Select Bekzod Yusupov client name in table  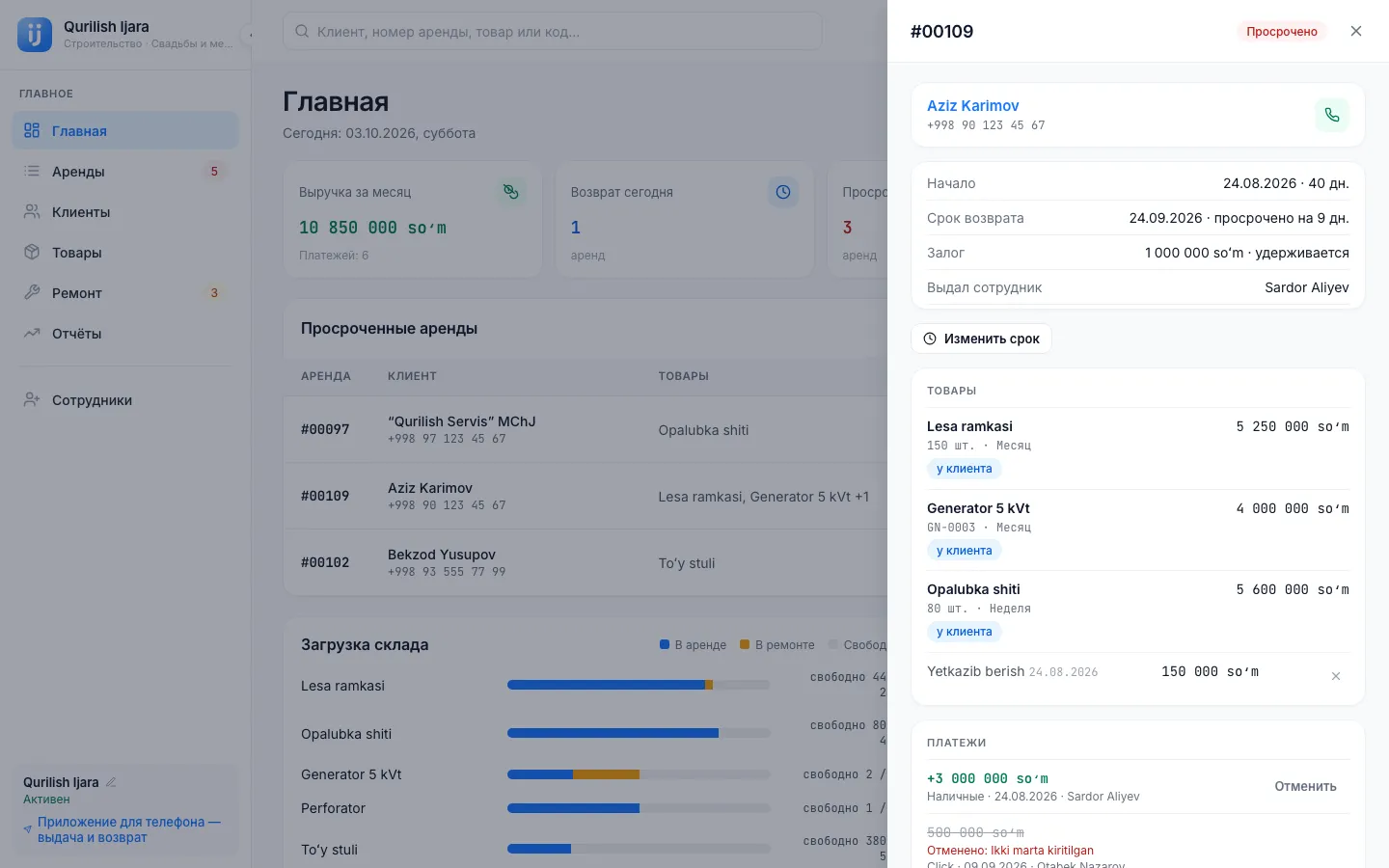(x=442, y=555)
